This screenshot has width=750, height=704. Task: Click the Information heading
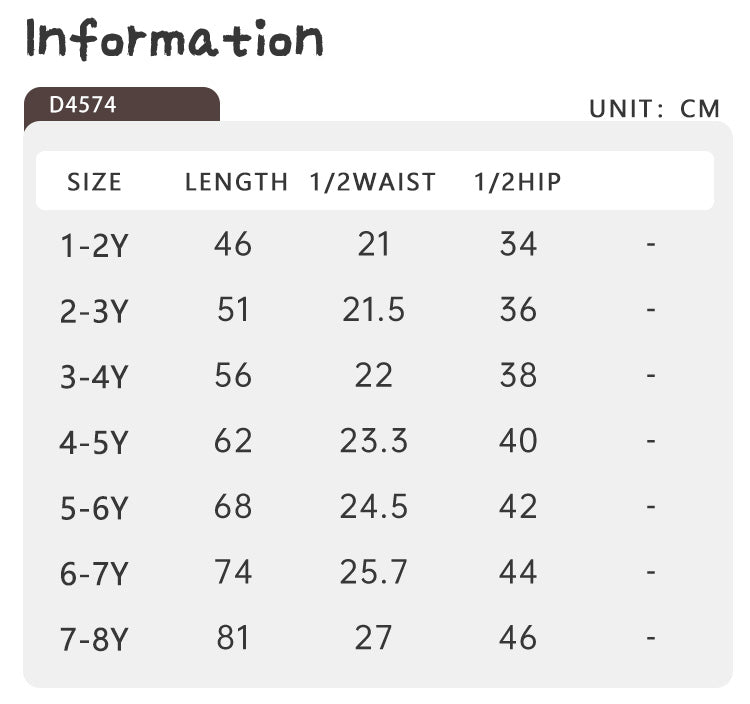click(x=175, y=38)
